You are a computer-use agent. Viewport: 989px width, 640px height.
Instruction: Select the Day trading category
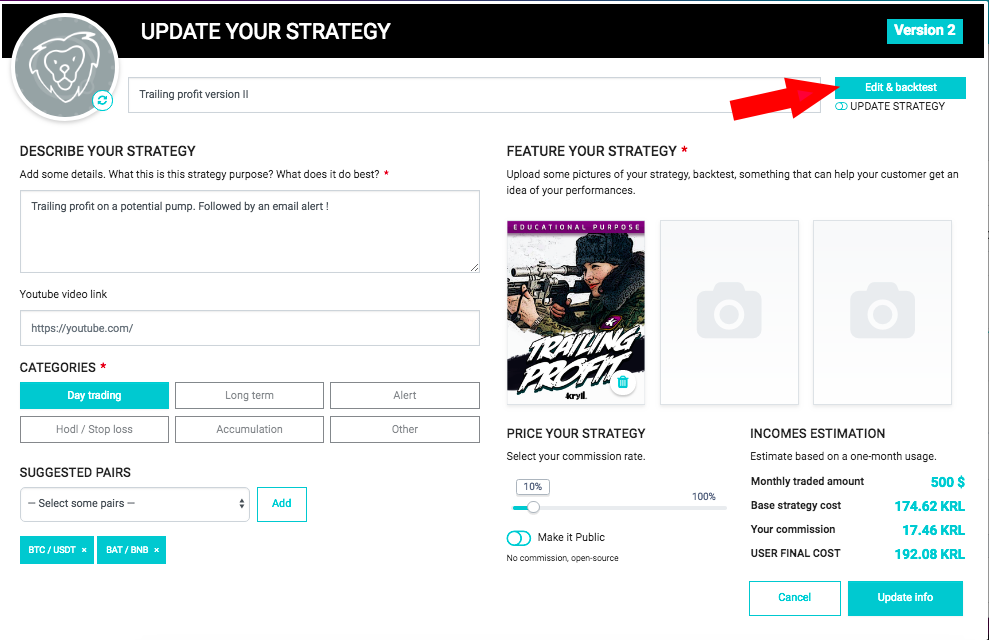95,395
